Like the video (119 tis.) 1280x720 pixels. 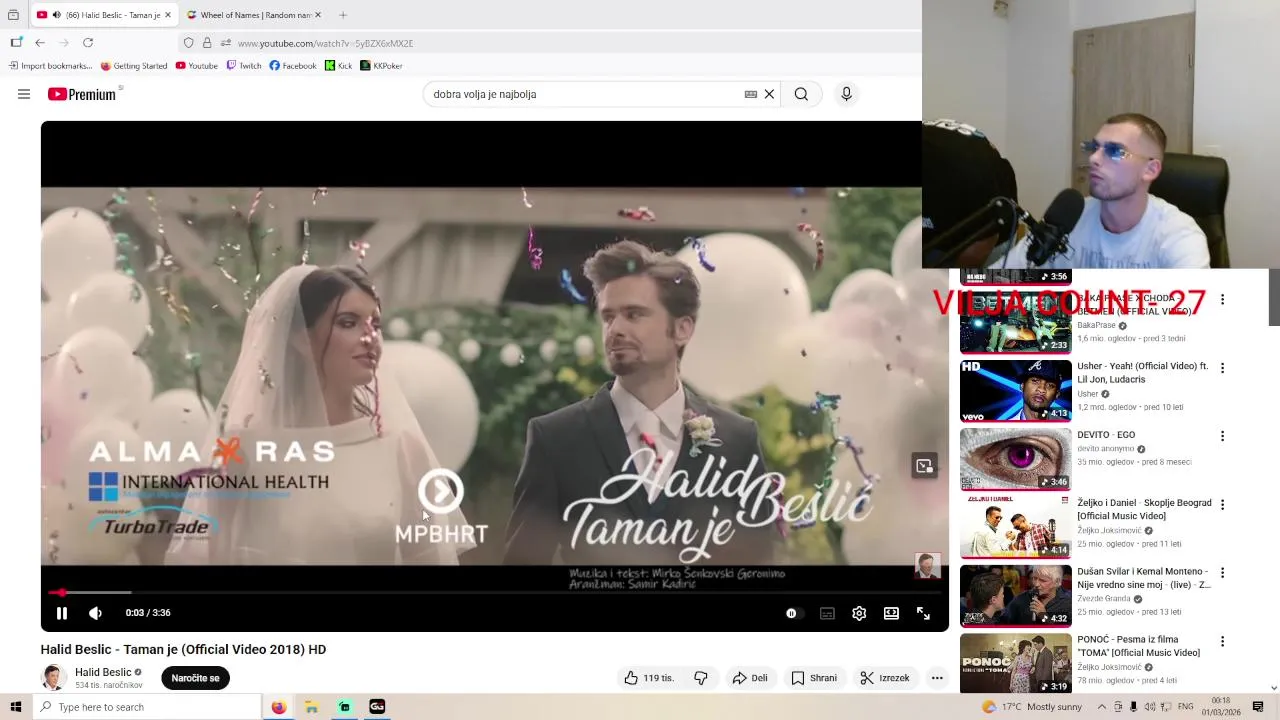coord(649,678)
